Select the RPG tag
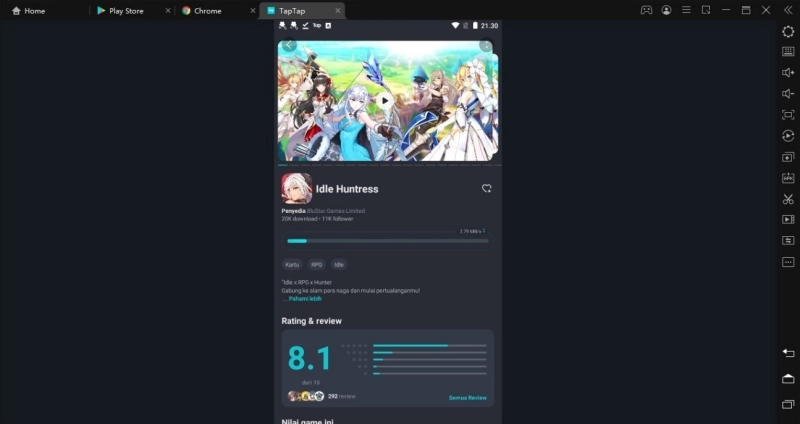The image size is (800, 424). click(x=317, y=265)
